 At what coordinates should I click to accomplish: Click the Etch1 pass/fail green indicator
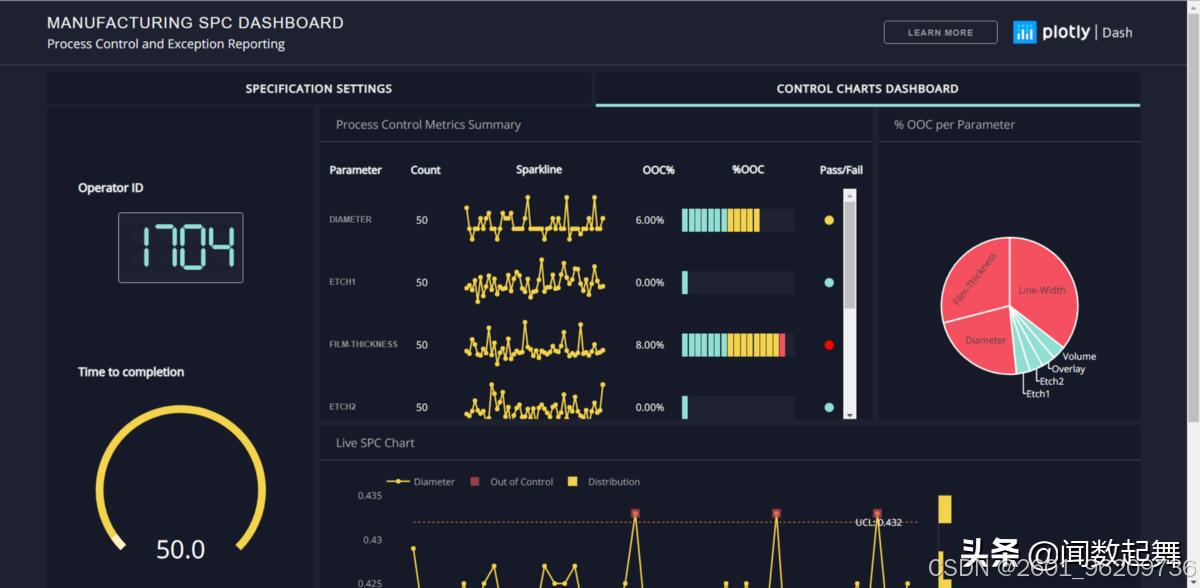click(829, 283)
